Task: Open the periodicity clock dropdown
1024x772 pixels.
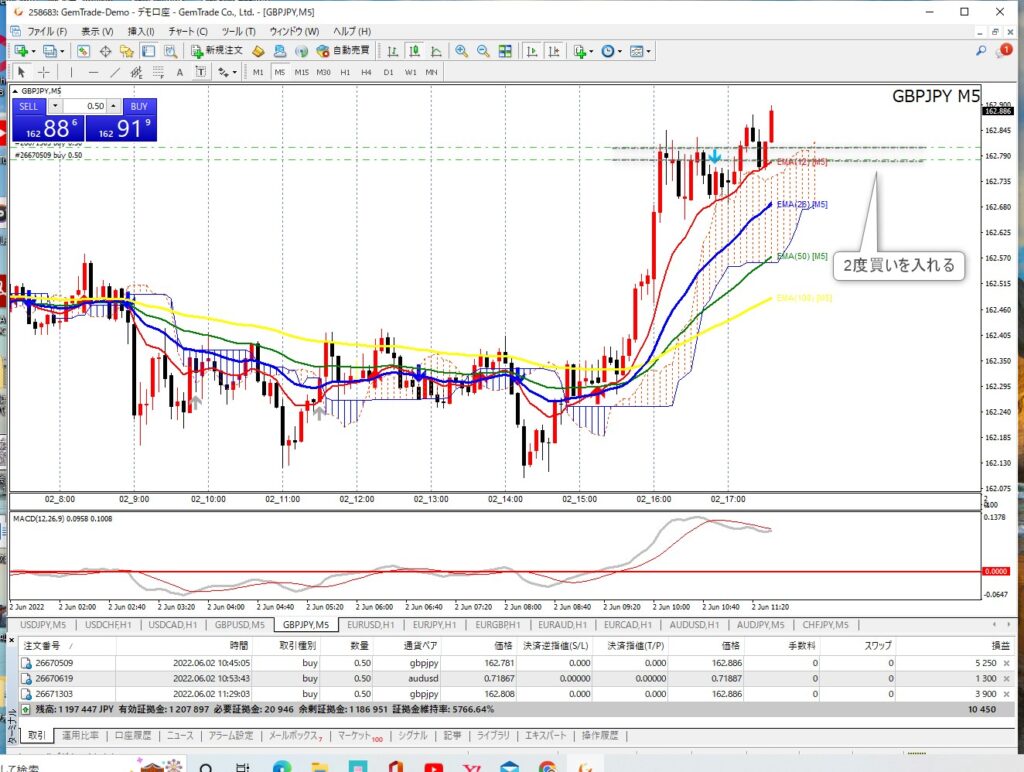Action: pyautogui.click(x=611, y=51)
